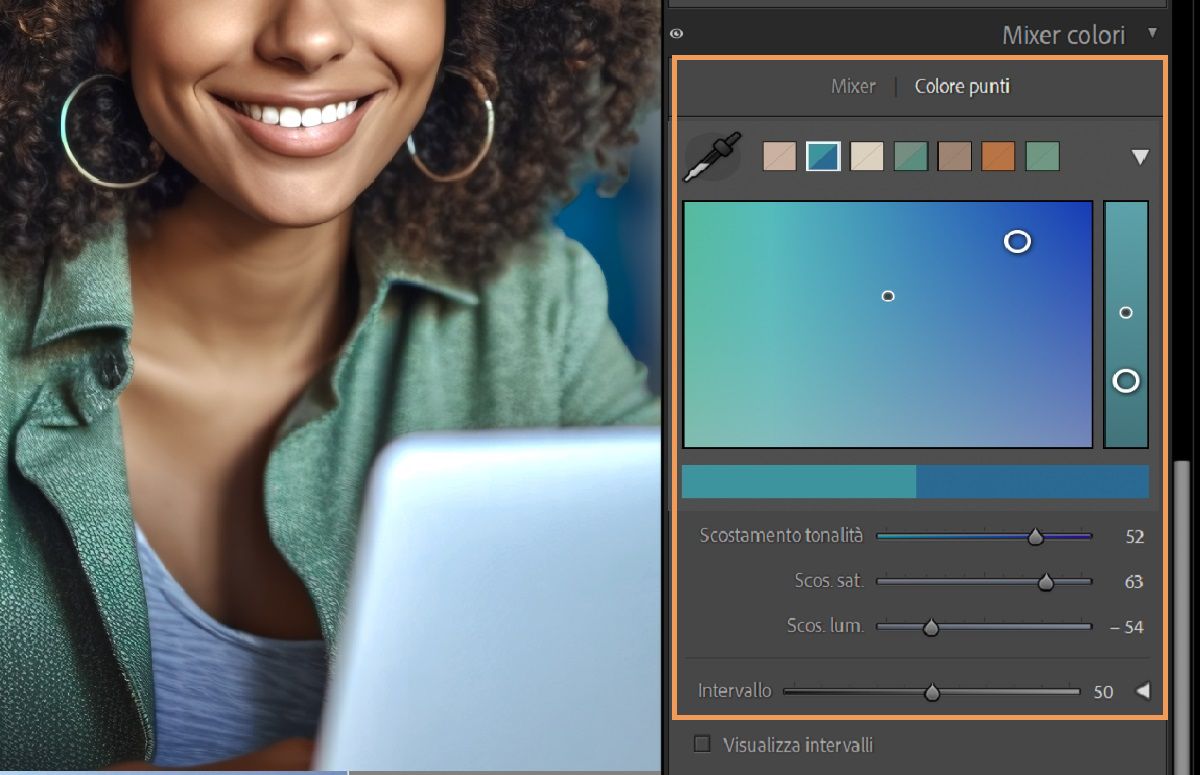Click the Scostamento tonalità label
1200x775 pixels.
[781, 536]
